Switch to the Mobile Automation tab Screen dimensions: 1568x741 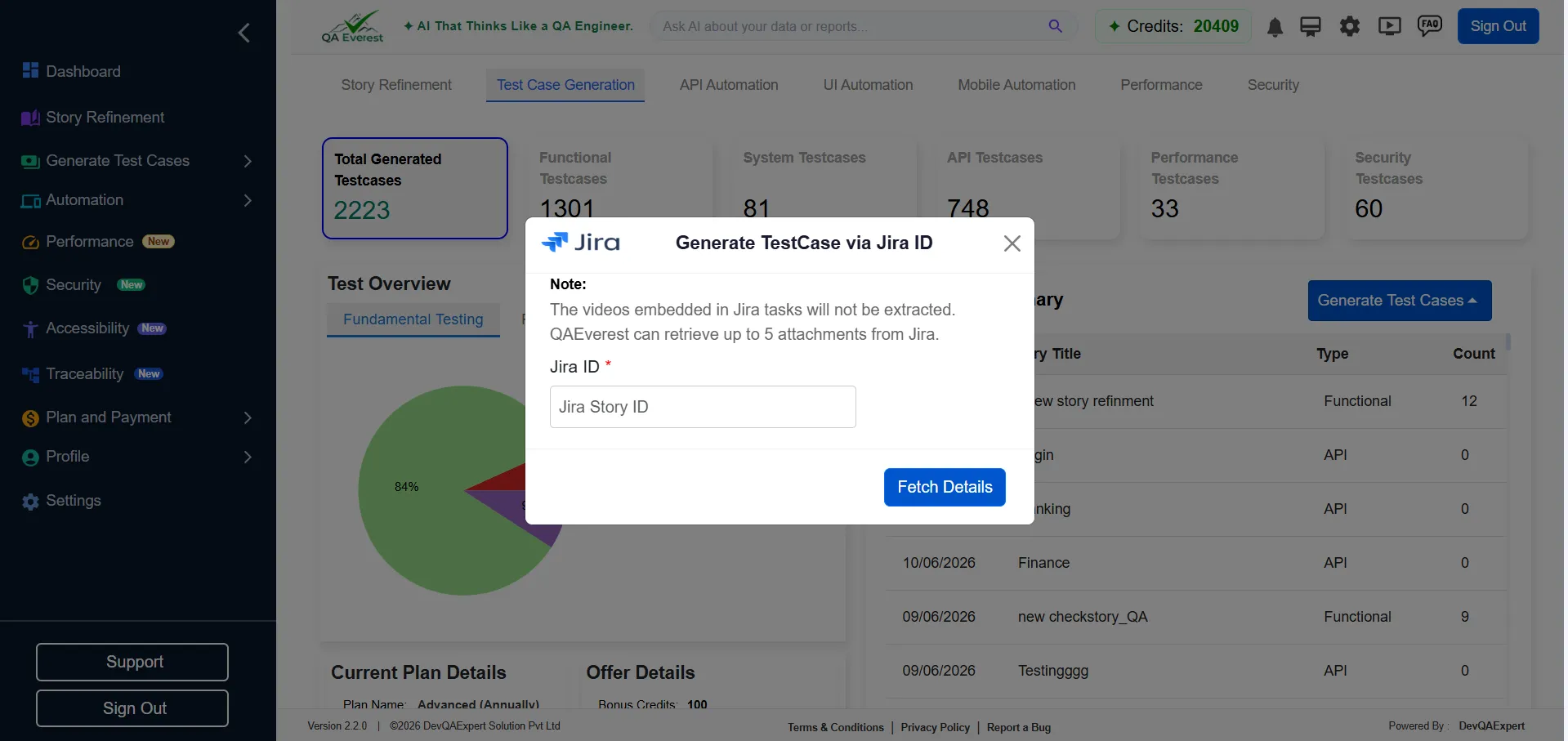point(1016,85)
